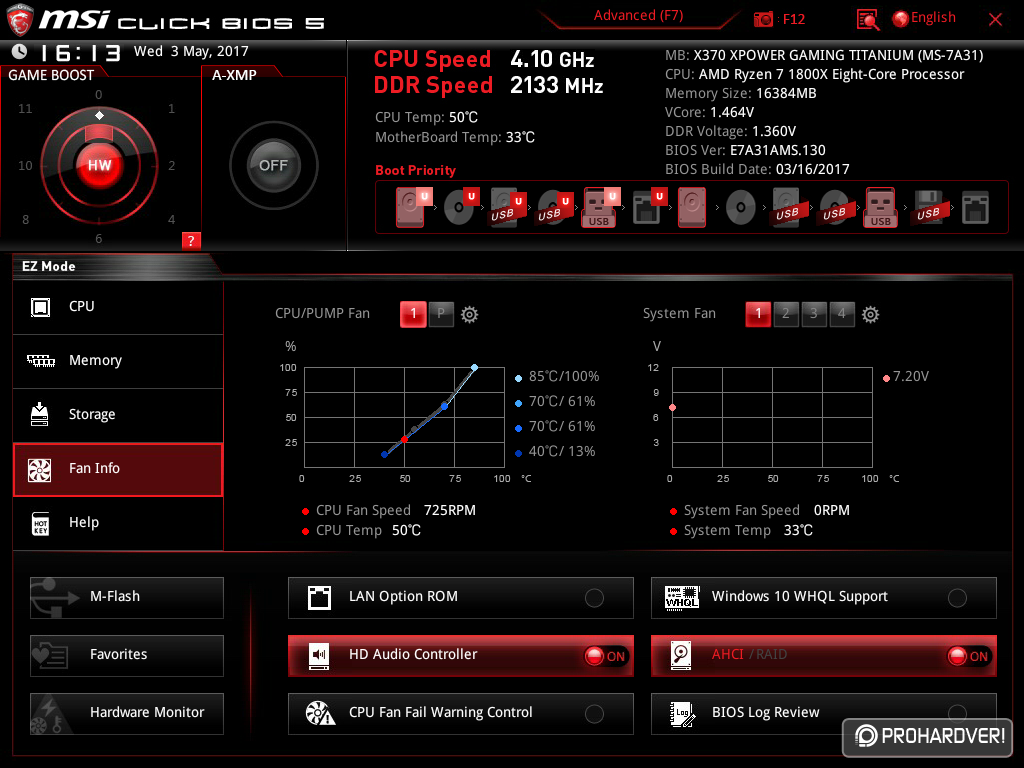
Task: Click the 7.20V point on system fan graph
Action: coord(673,408)
